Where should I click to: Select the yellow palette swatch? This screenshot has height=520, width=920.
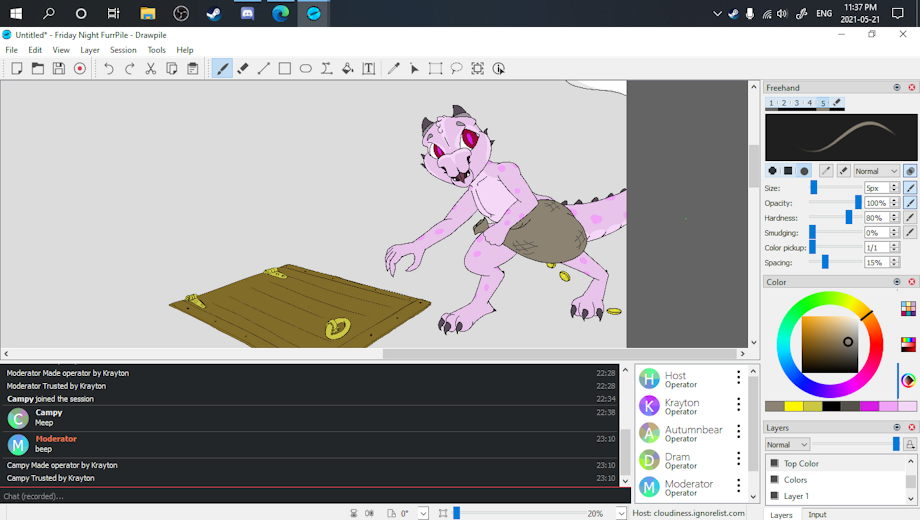point(794,406)
